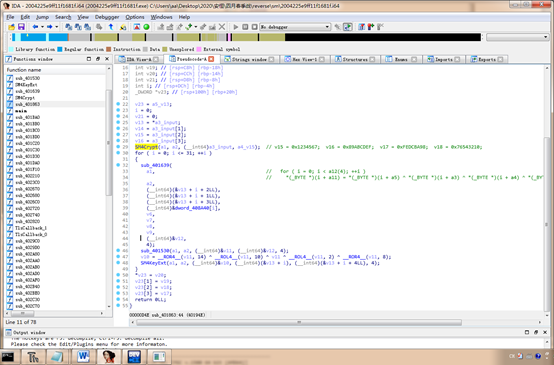Image resolution: width=554 pixels, height=365 pixels.
Task: Click the functions list vertical scrollbar thumb
Action: coord(109,142)
